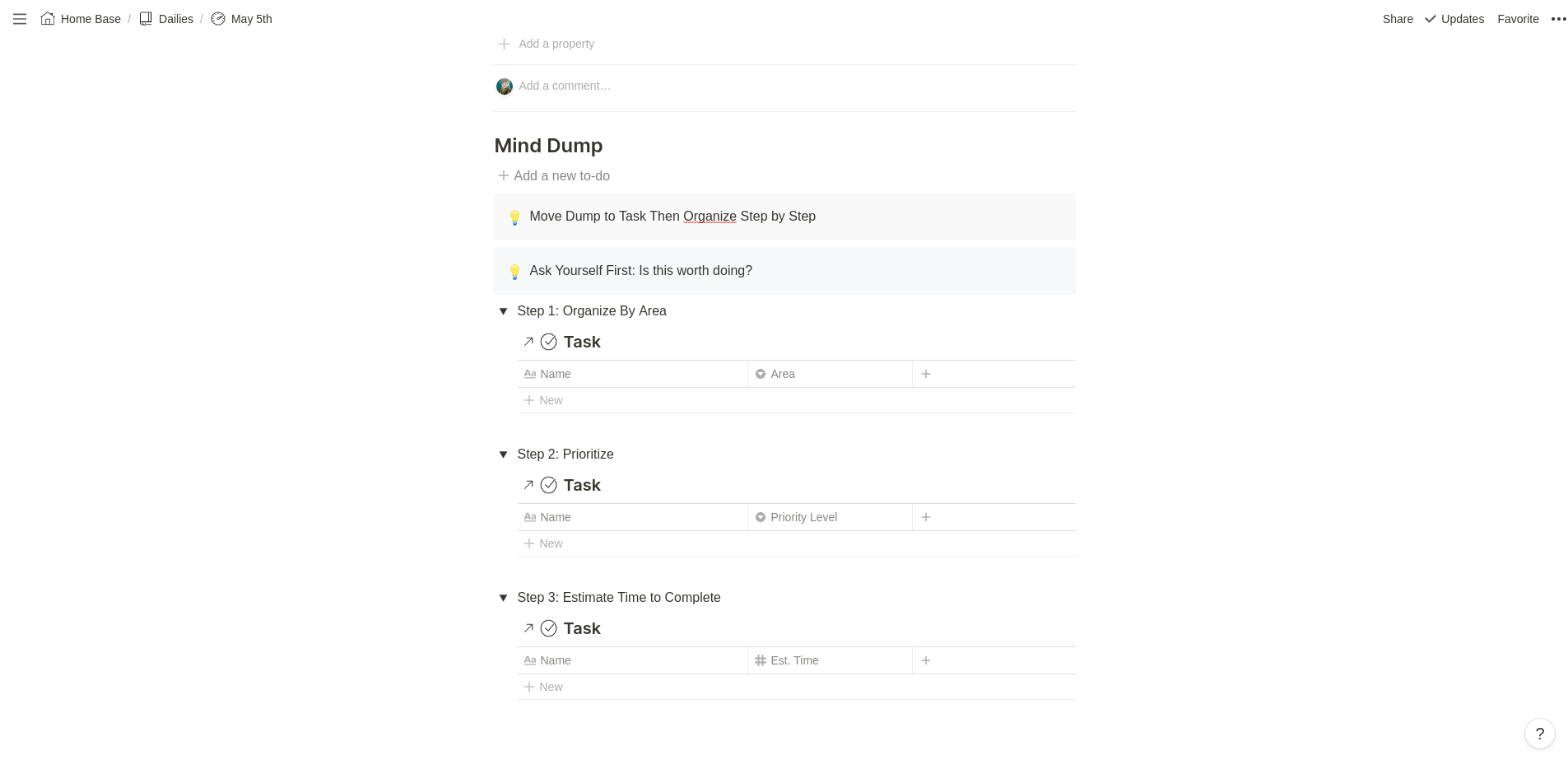Collapse the Step 1: Organize By Area toggle

503,311
